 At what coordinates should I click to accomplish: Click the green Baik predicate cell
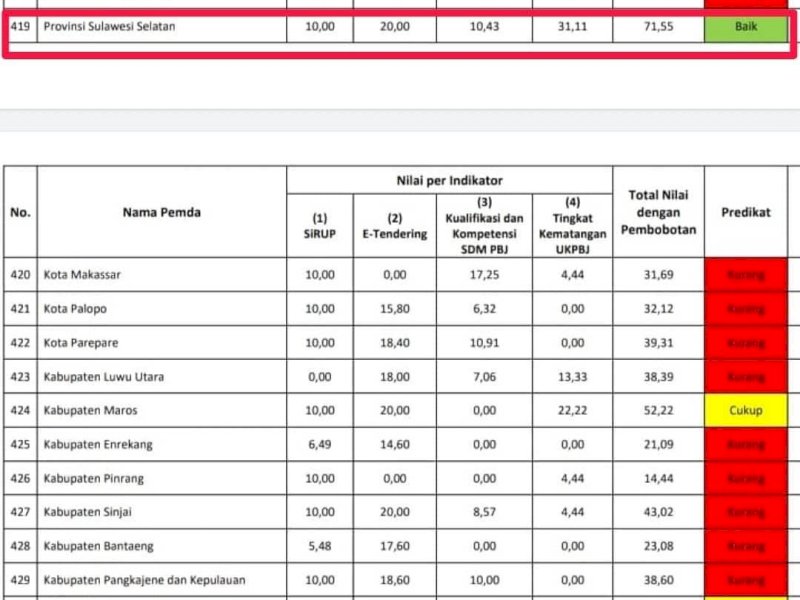[745, 27]
